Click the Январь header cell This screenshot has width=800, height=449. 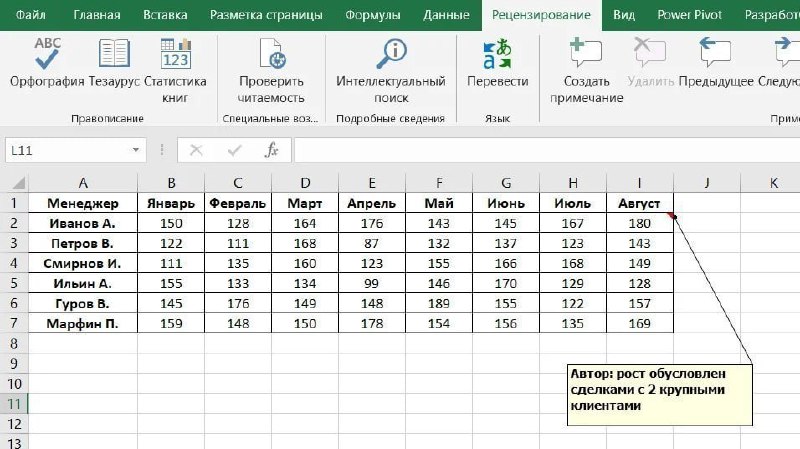tap(171, 203)
